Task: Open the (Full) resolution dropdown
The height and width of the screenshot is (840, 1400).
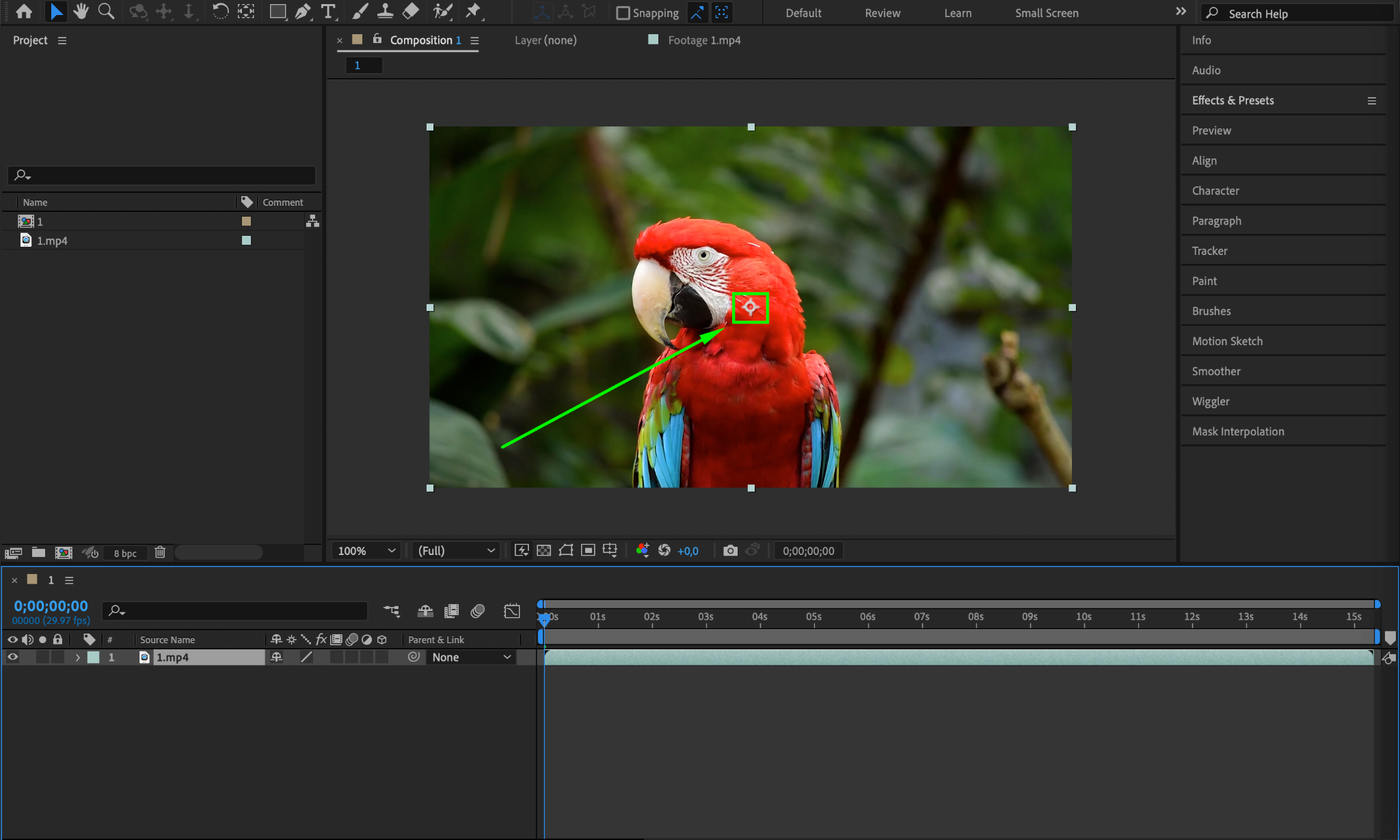Action: click(456, 551)
